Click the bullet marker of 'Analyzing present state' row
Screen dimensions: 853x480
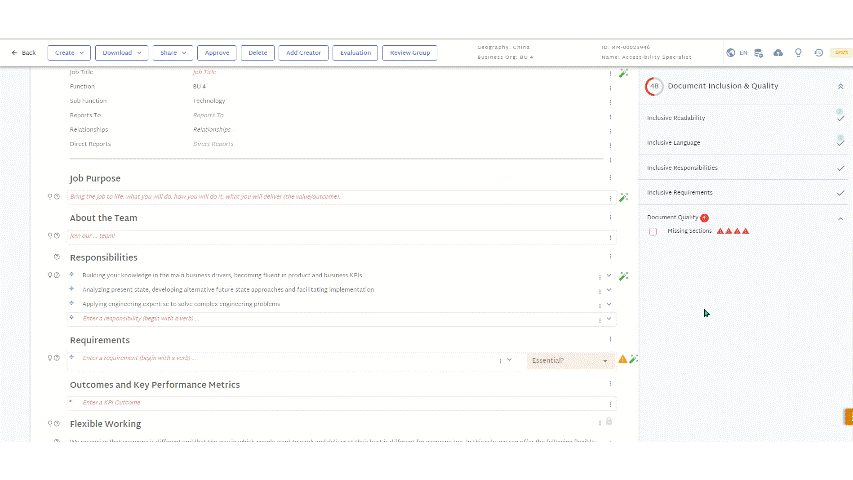coord(71,289)
